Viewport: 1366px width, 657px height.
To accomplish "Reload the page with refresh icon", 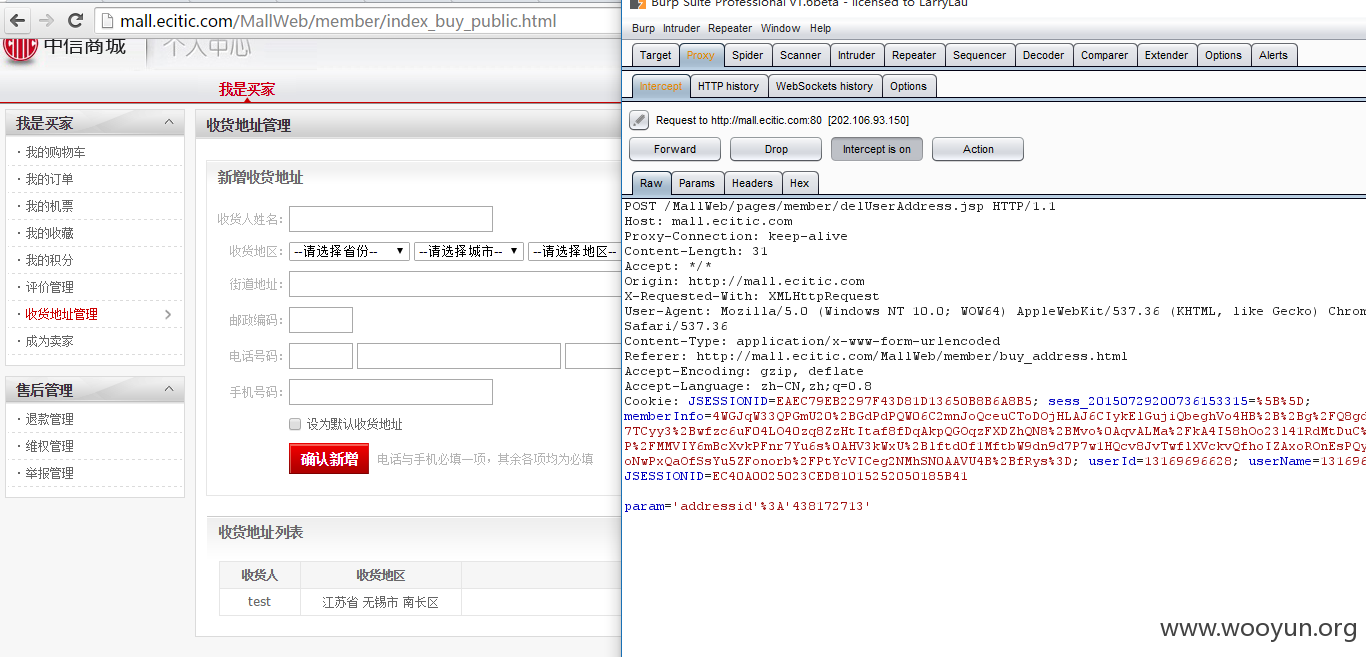I will pyautogui.click(x=75, y=20).
